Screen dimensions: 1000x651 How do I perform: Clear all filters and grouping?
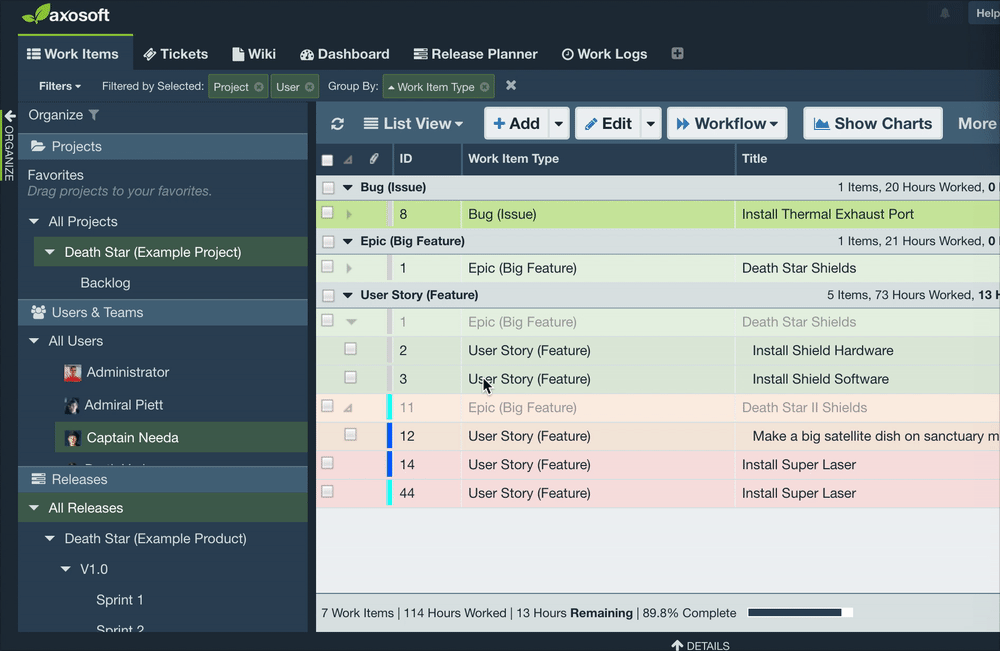click(511, 85)
